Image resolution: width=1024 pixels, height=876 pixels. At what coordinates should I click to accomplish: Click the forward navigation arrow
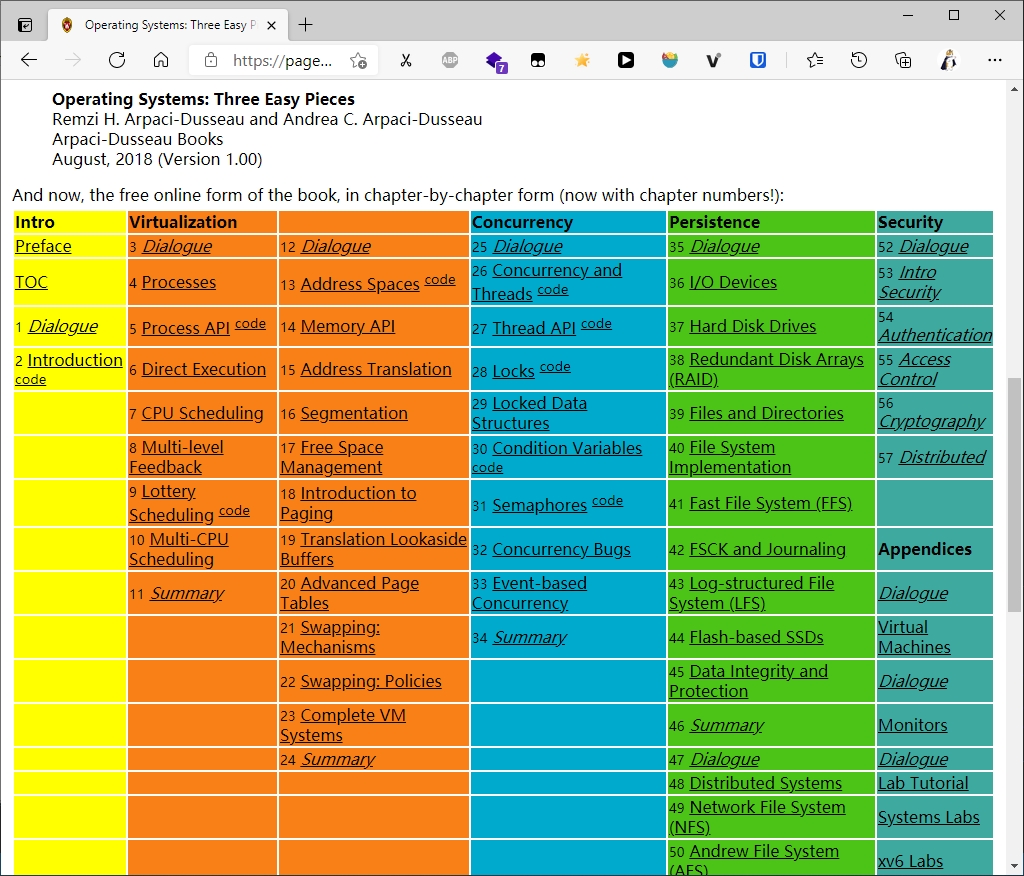coord(72,60)
